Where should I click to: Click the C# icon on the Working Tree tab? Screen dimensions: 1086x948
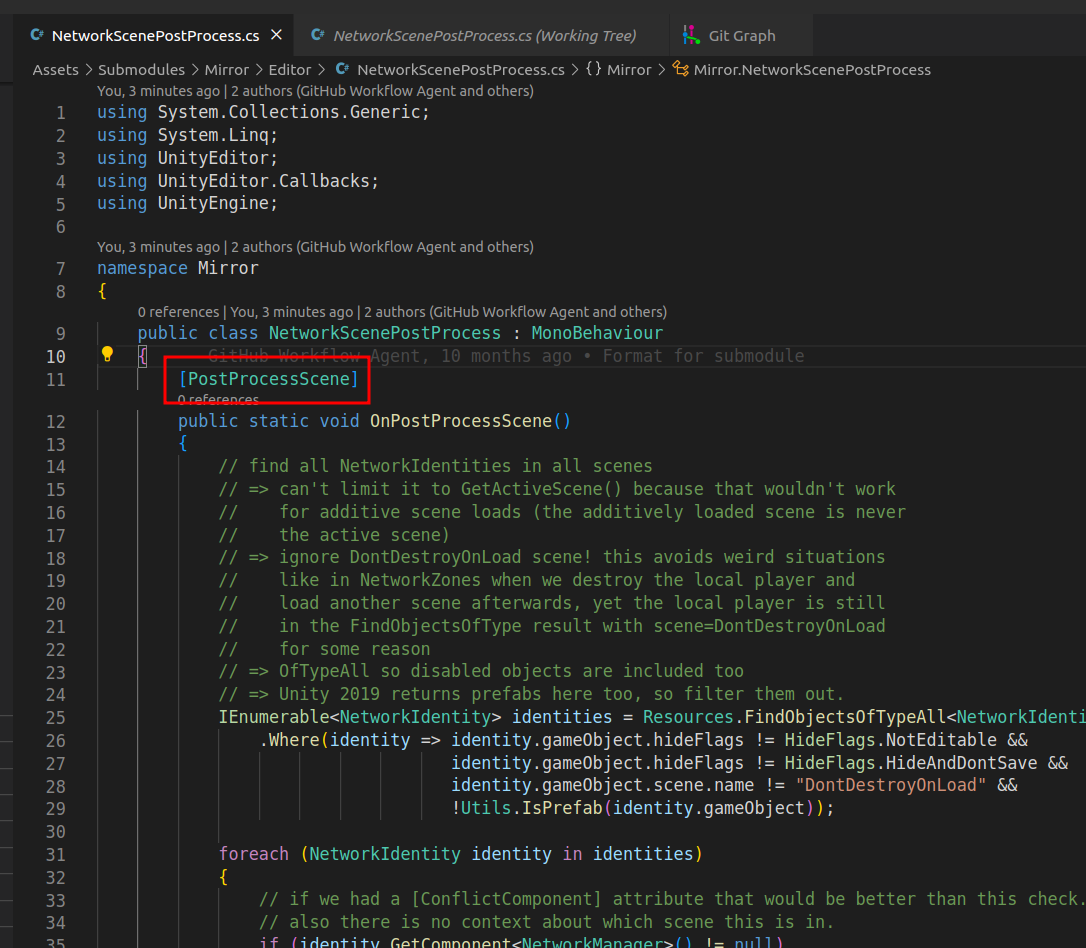(x=316, y=35)
